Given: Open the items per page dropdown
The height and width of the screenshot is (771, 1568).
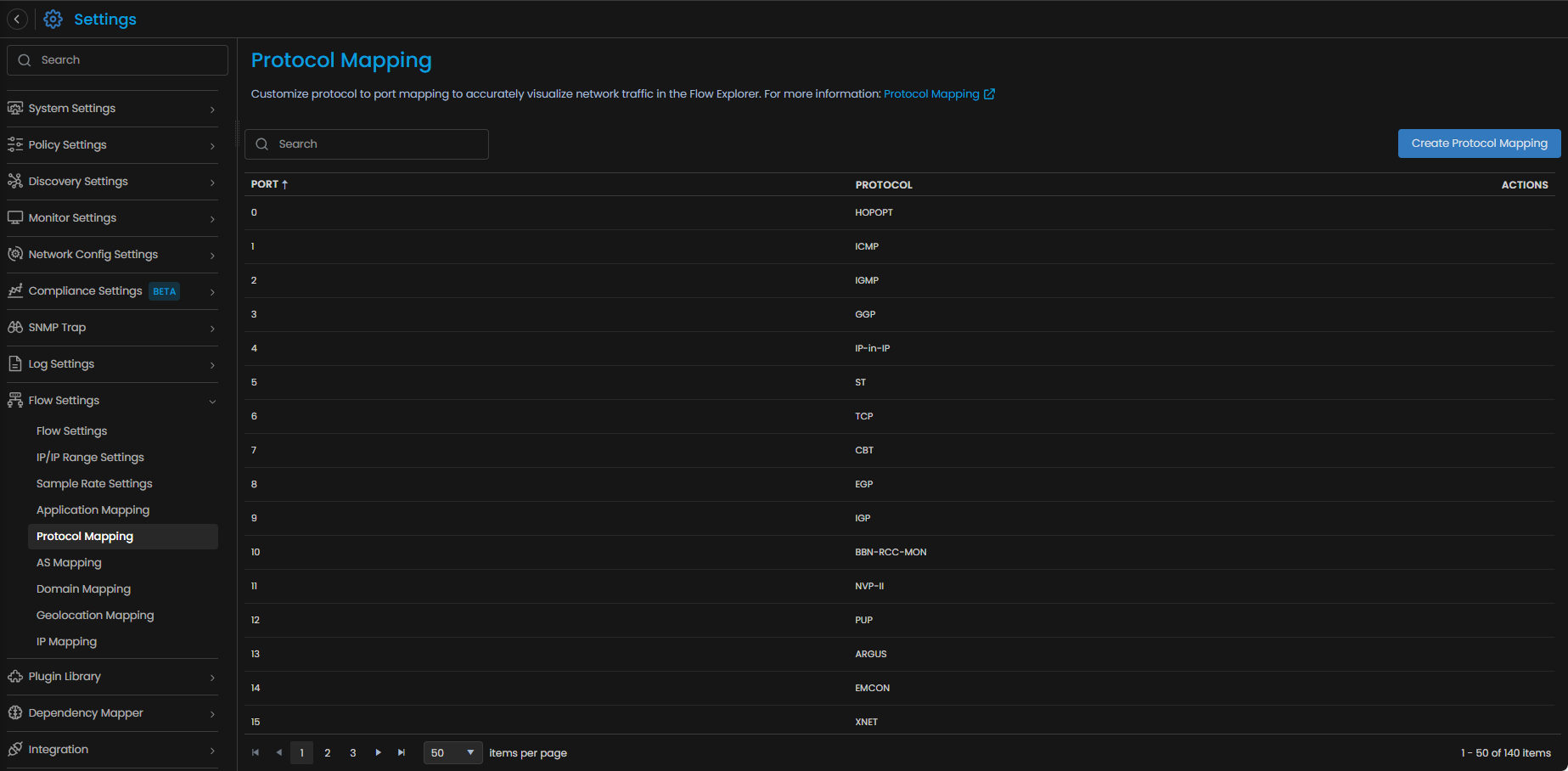Looking at the screenshot, I should click(x=453, y=752).
